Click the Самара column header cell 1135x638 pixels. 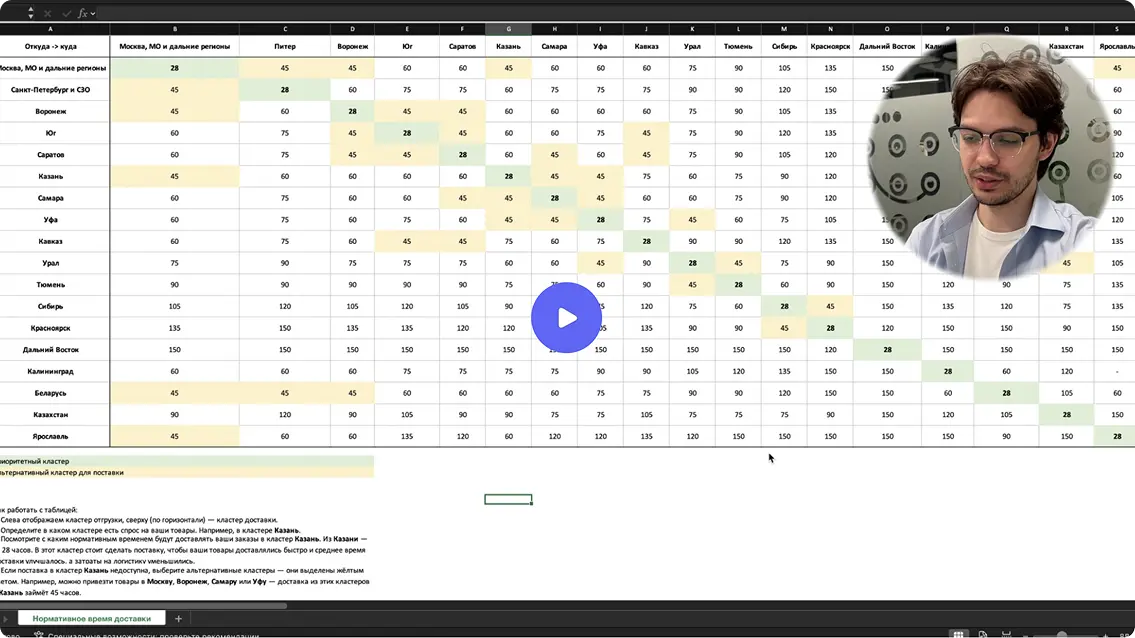click(554, 46)
